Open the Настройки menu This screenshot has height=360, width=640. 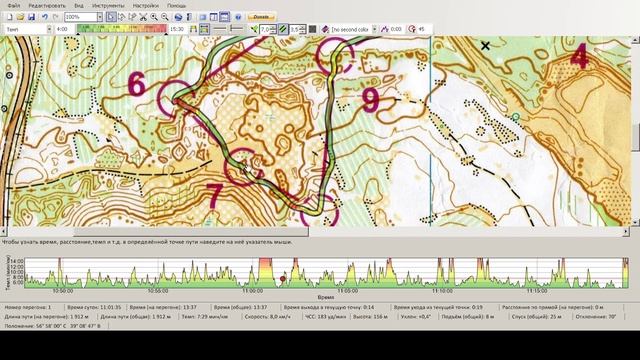click(x=146, y=6)
